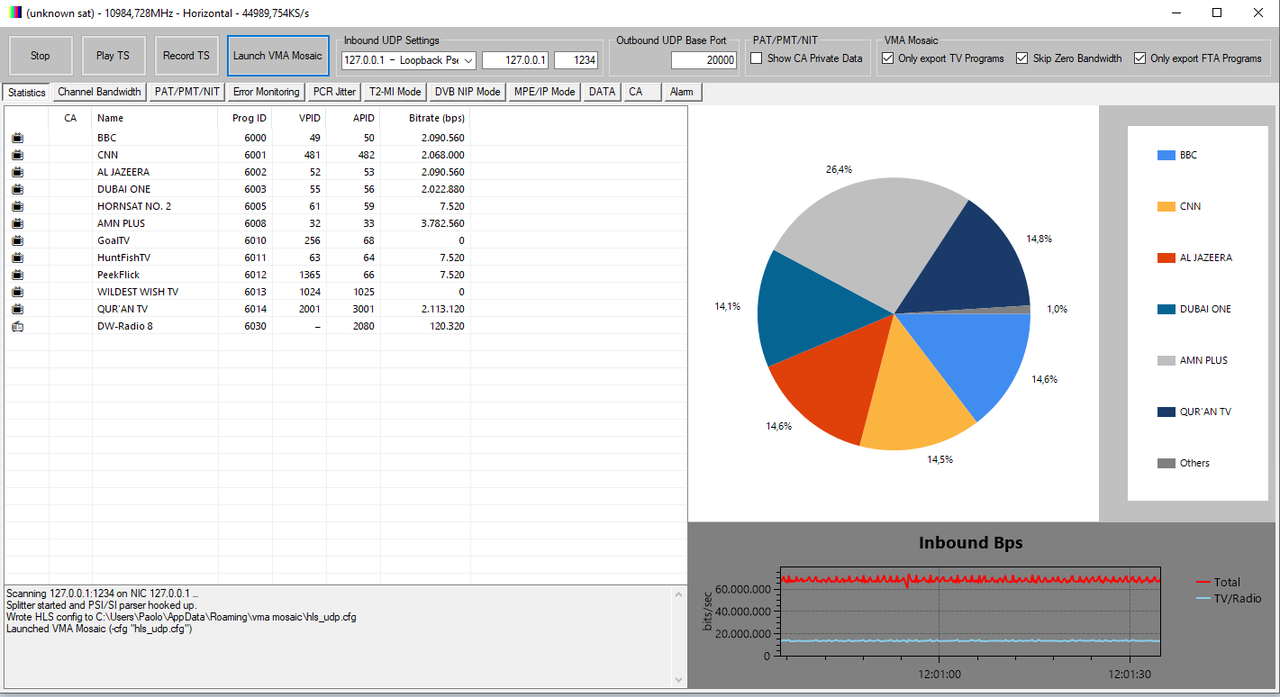The image size is (1280, 697).
Task: Click the radio icon beside DW-Radio 8
Action: [17, 326]
